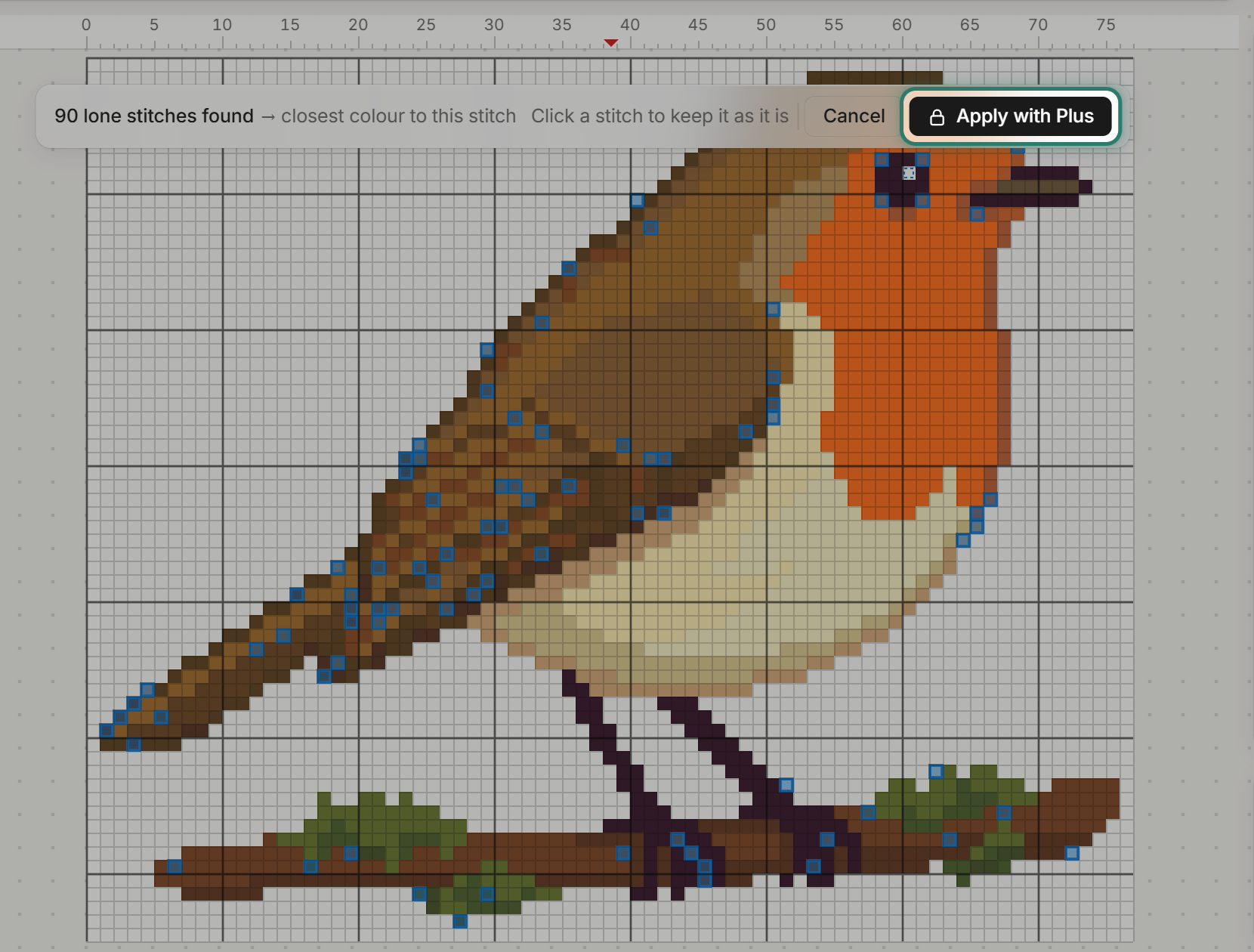
Task: Click ruler label 0
Action: click(x=86, y=24)
